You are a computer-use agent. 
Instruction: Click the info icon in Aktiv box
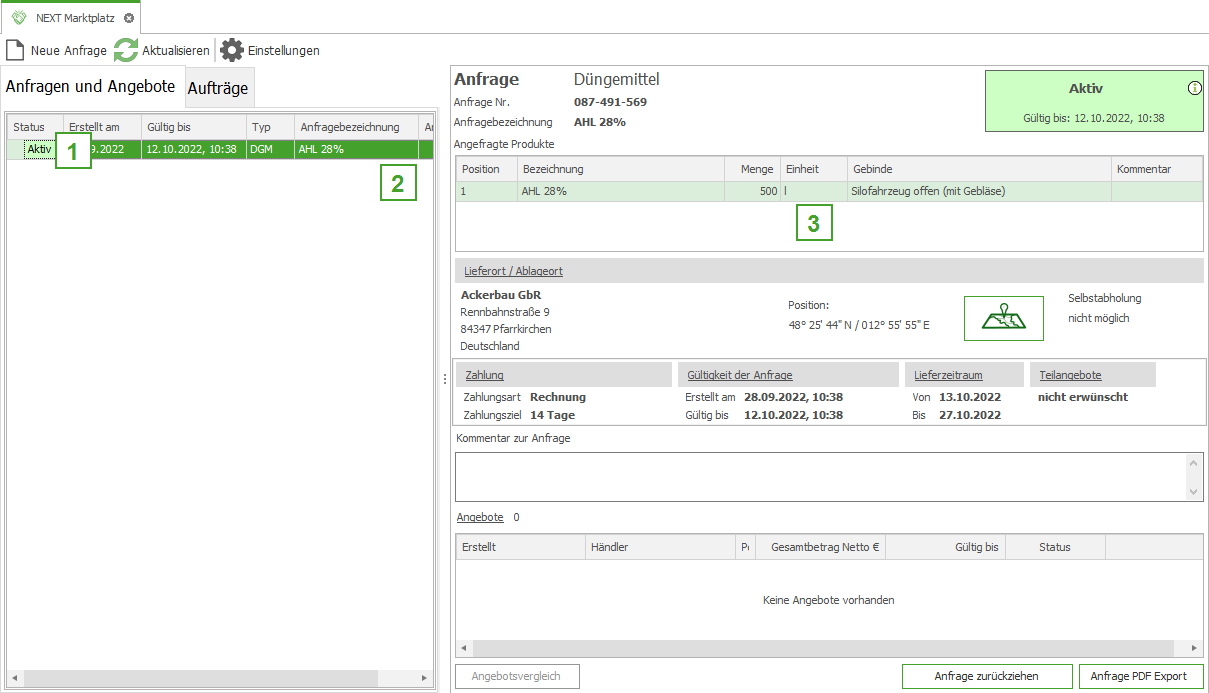1194,88
